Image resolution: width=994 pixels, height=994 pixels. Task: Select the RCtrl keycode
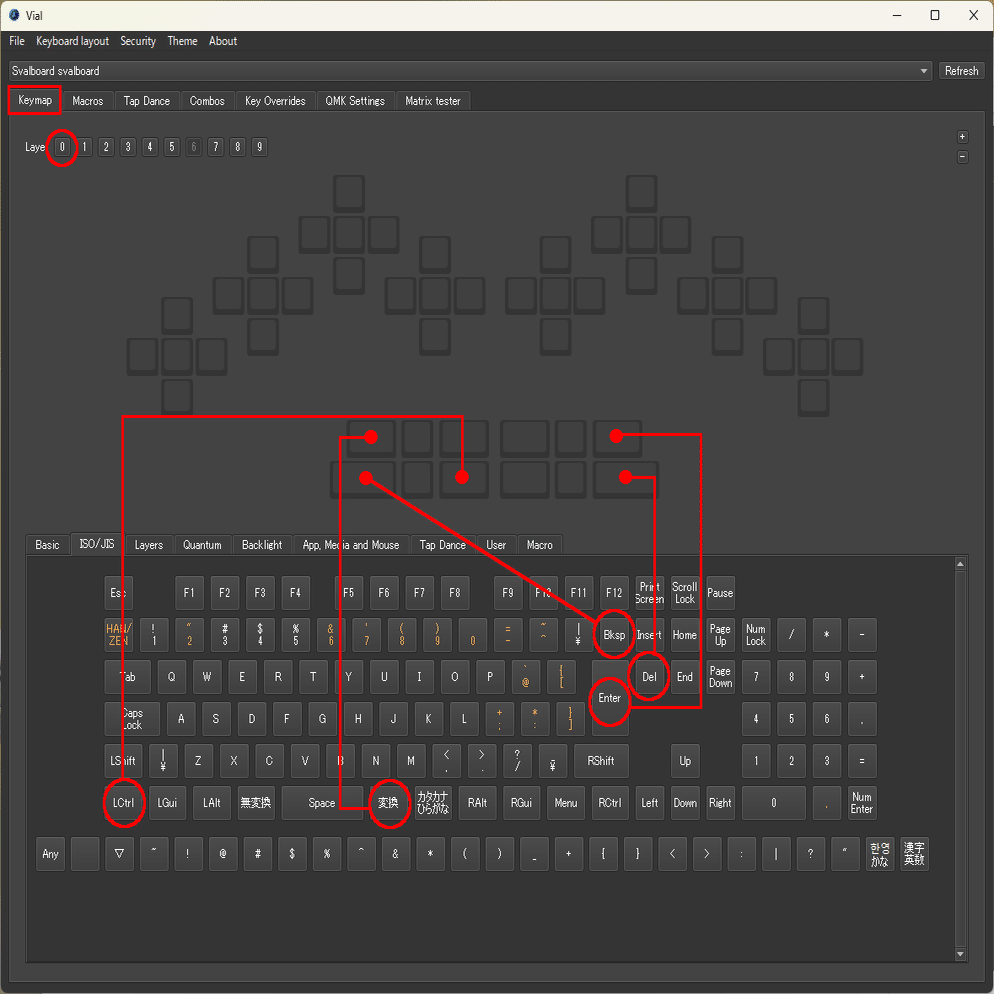(x=610, y=803)
